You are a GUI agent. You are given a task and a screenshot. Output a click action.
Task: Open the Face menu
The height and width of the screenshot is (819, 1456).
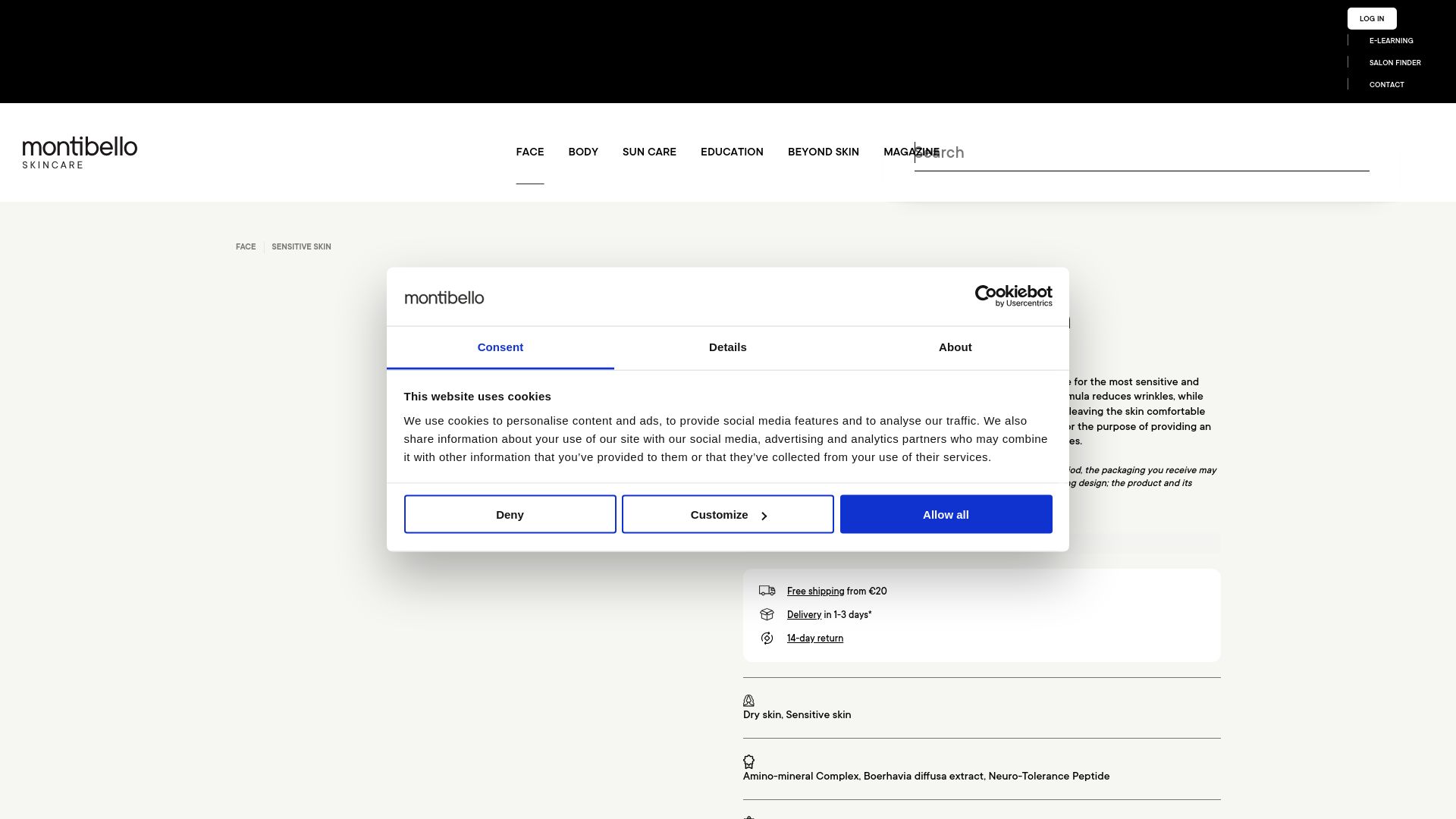[529, 152]
